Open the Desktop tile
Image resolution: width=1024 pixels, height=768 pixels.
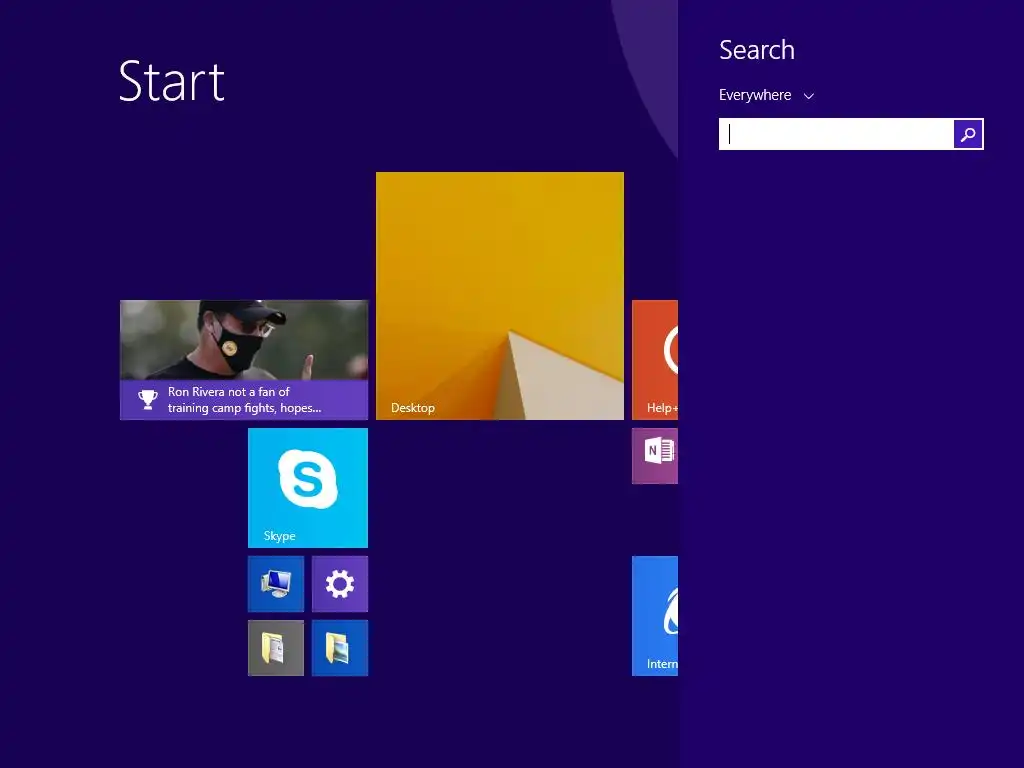[x=500, y=296]
